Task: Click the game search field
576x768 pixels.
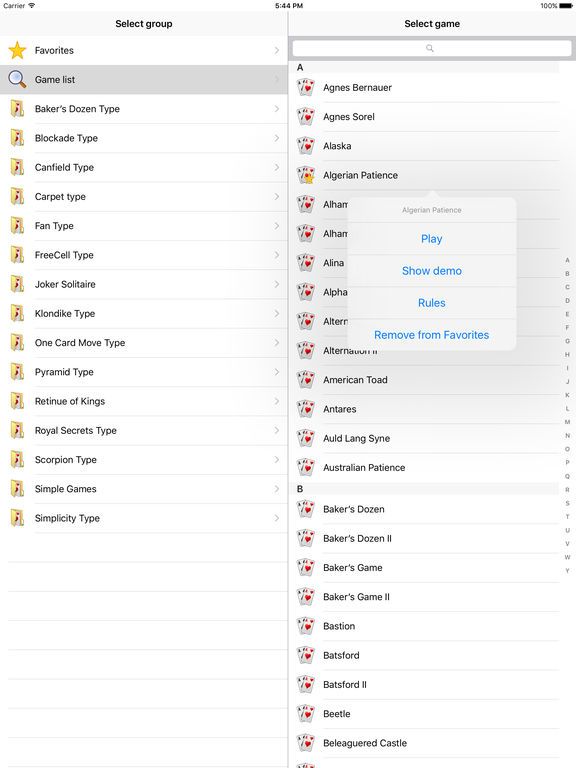Action: coord(432,48)
